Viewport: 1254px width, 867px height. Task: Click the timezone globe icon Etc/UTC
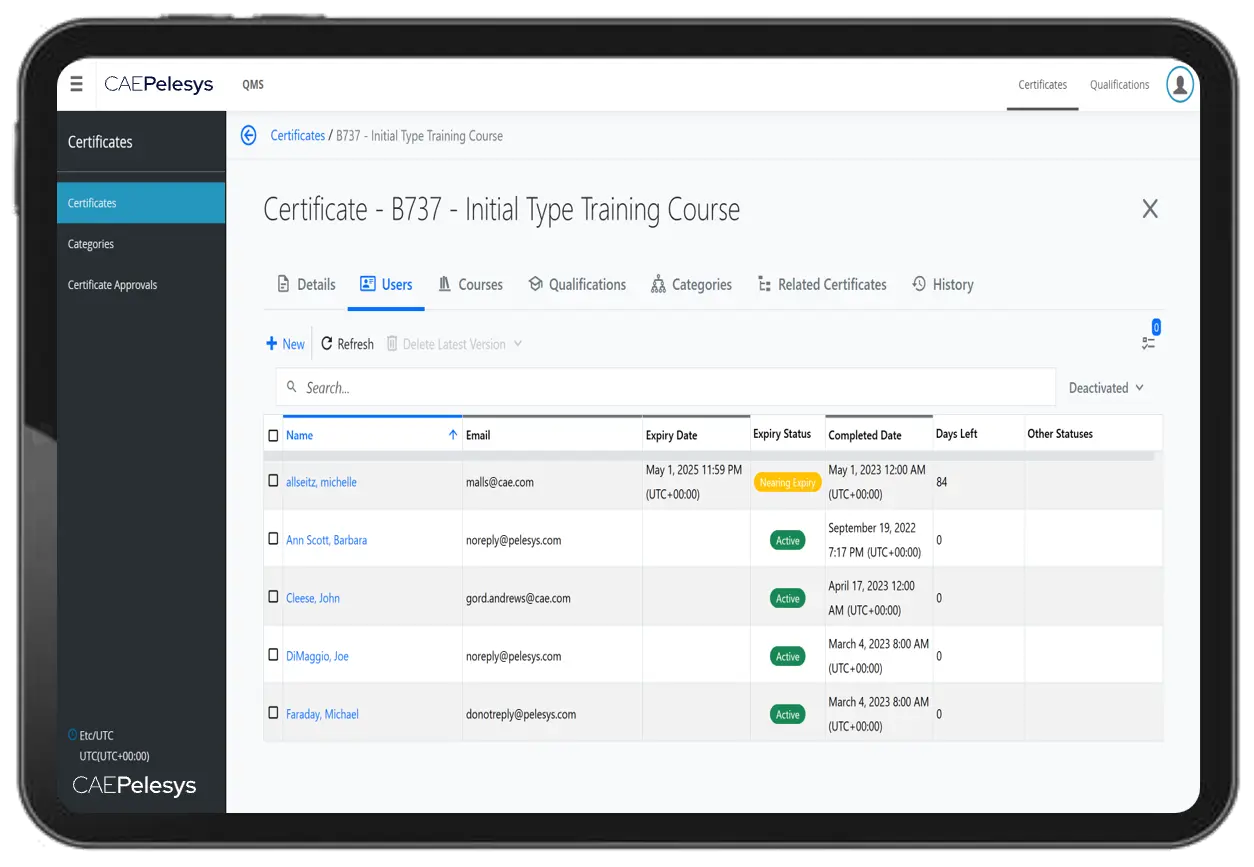click(x=72, y=735)
